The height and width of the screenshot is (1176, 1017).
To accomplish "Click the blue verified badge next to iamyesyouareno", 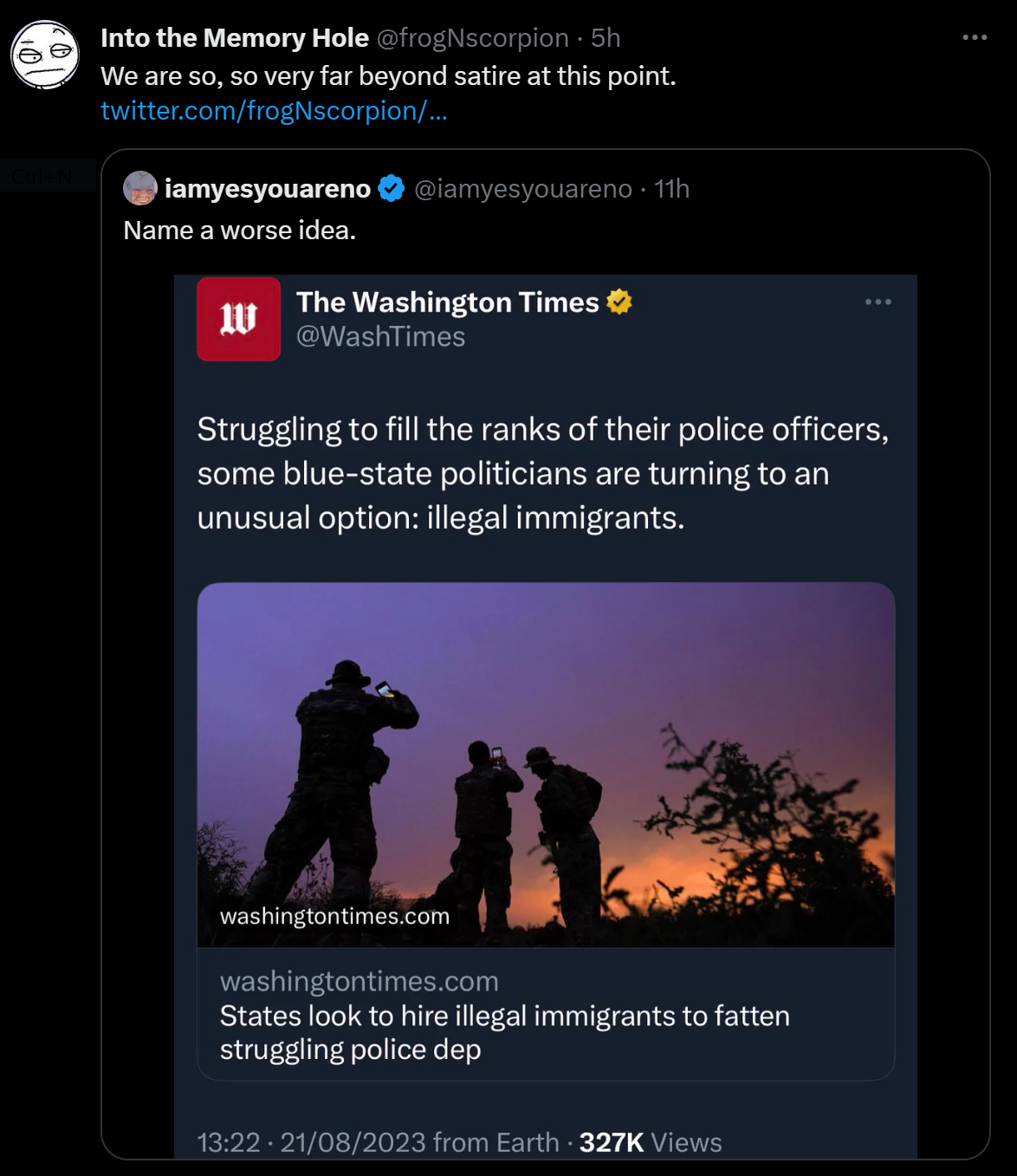I will tap(392, 188).
